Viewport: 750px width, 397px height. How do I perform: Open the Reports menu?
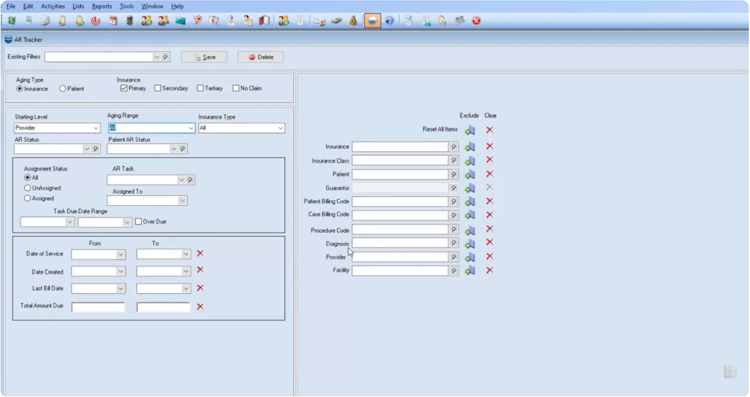101,6
